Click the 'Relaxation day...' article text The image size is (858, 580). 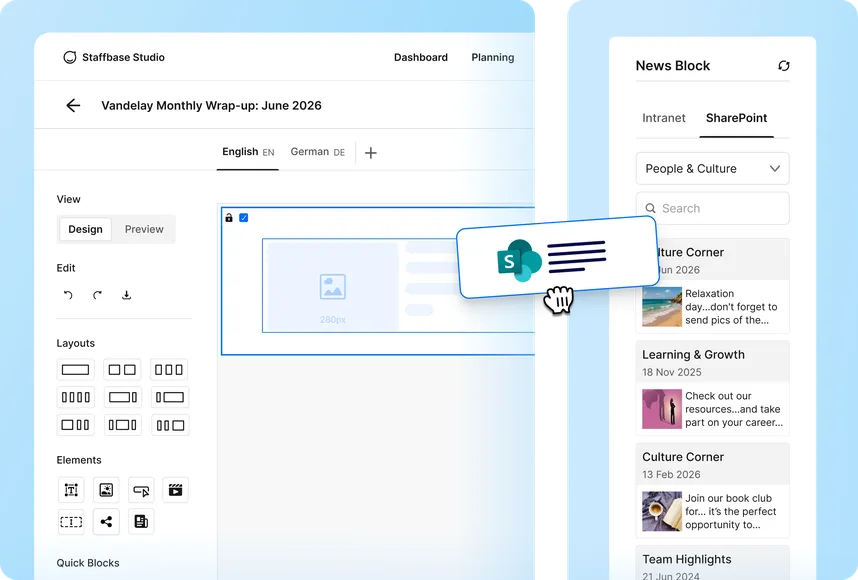[731, 307]
